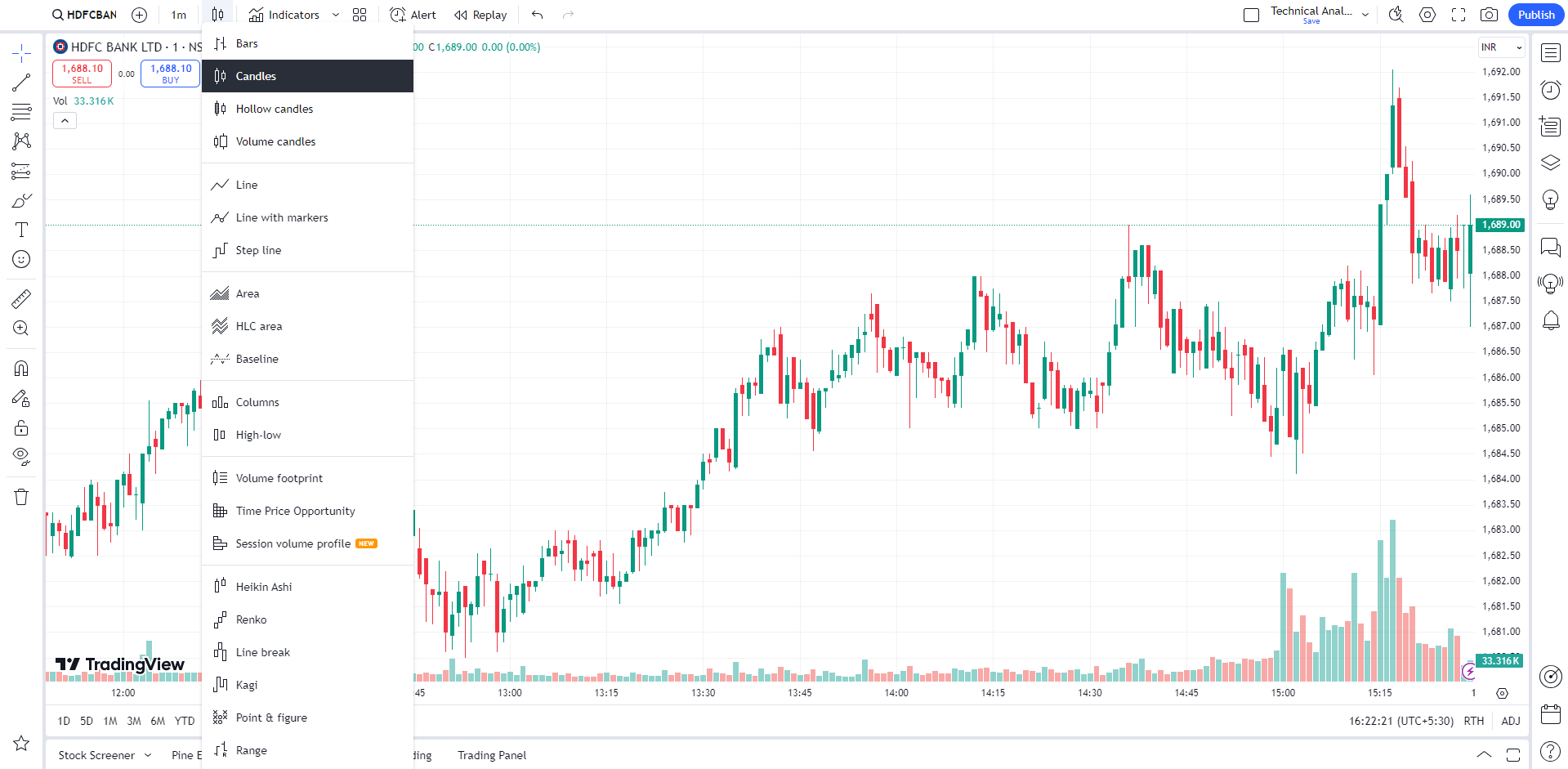Open the emoji icons tool

pyautogui.click(x=21, y=260)
